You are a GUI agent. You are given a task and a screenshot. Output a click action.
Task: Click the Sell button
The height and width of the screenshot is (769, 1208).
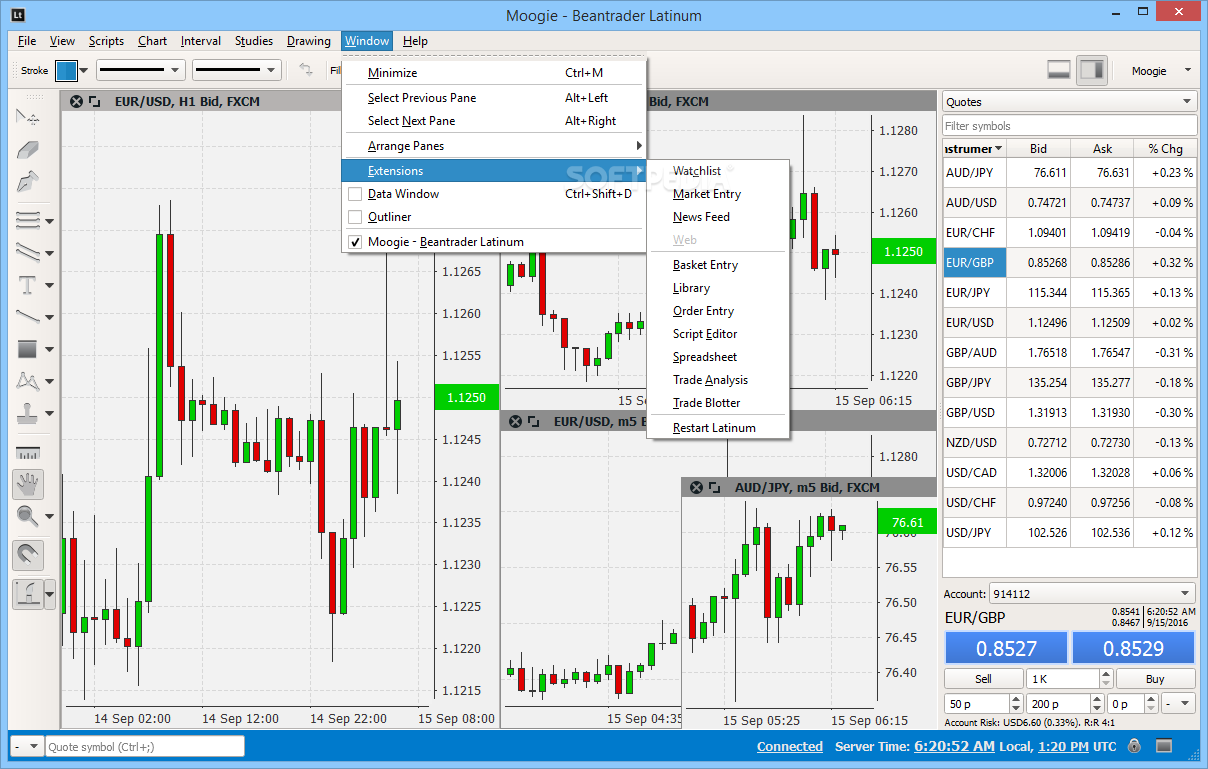coord(984,679)
